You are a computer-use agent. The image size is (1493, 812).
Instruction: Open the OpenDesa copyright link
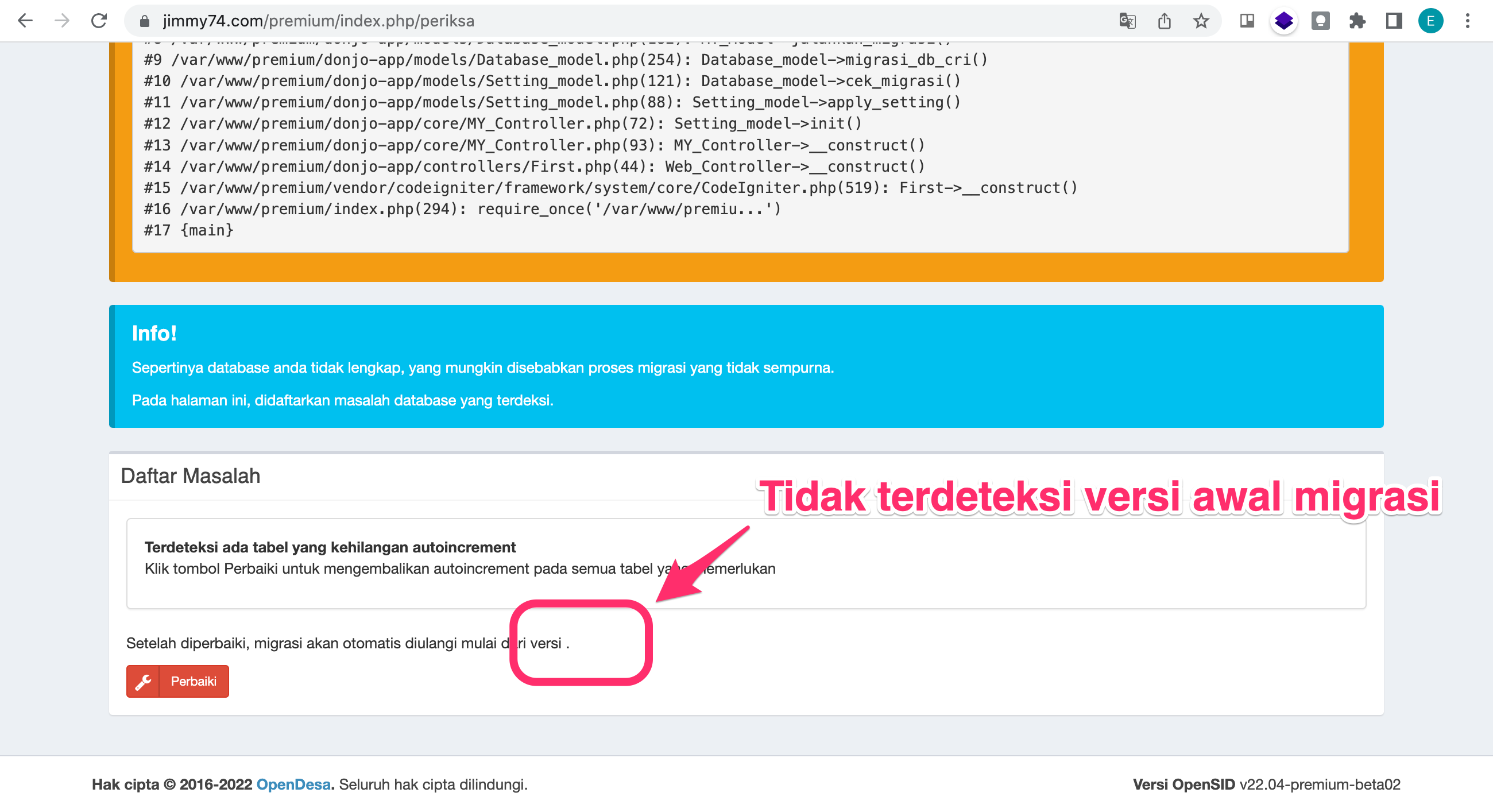(x=293, y=785)
